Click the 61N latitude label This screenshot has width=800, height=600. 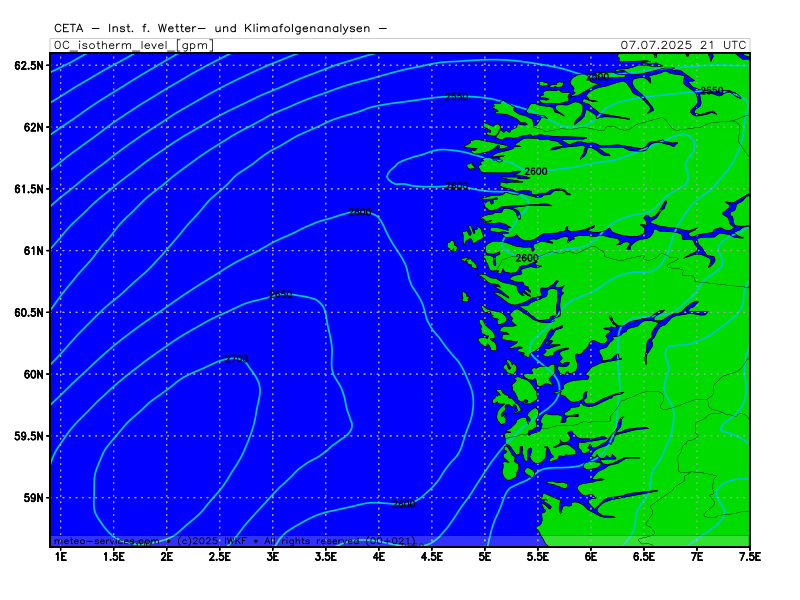pos(34,251)
